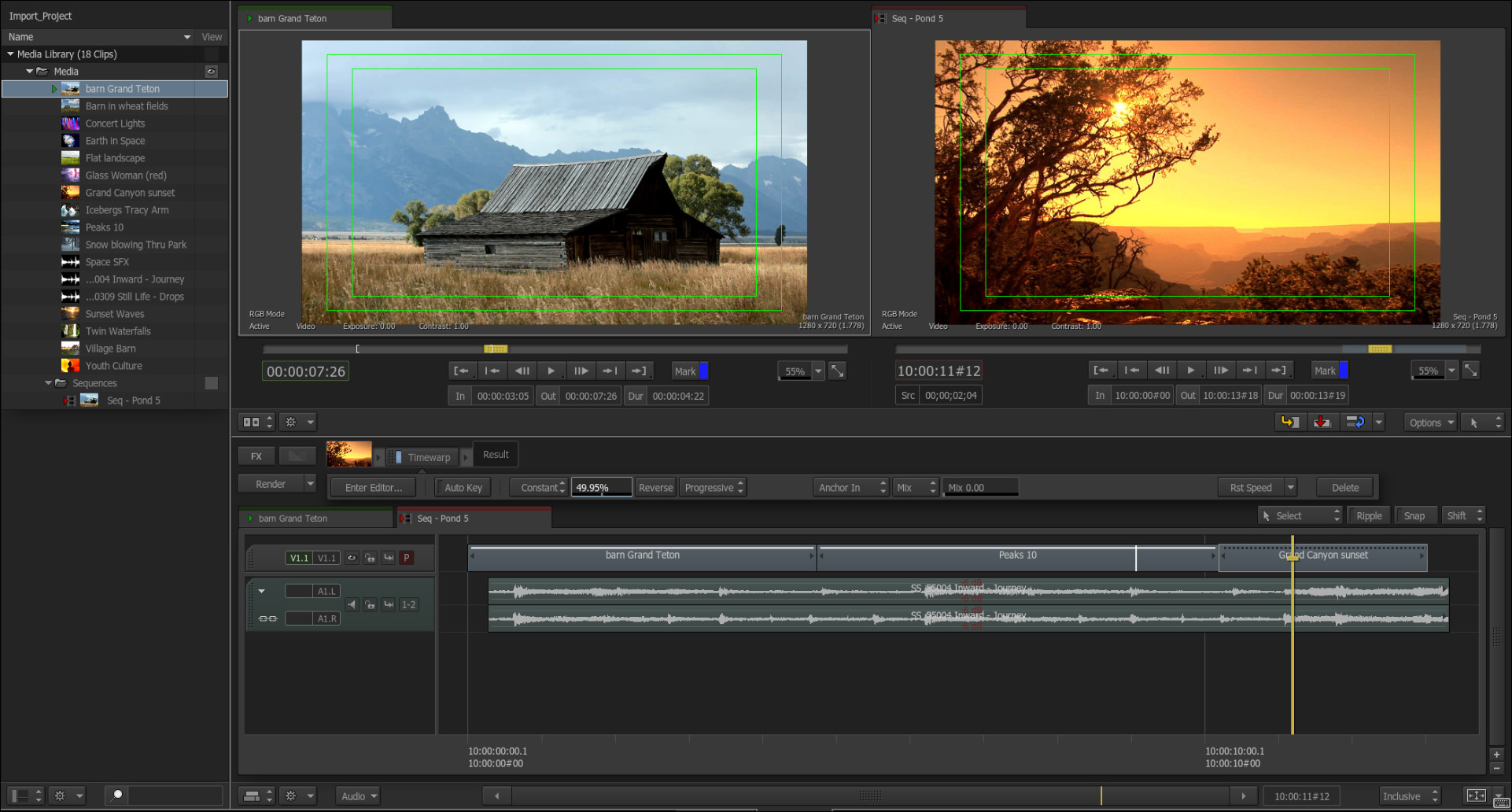Click the magnifier search icon in media panel

click(x=117, y=795)
